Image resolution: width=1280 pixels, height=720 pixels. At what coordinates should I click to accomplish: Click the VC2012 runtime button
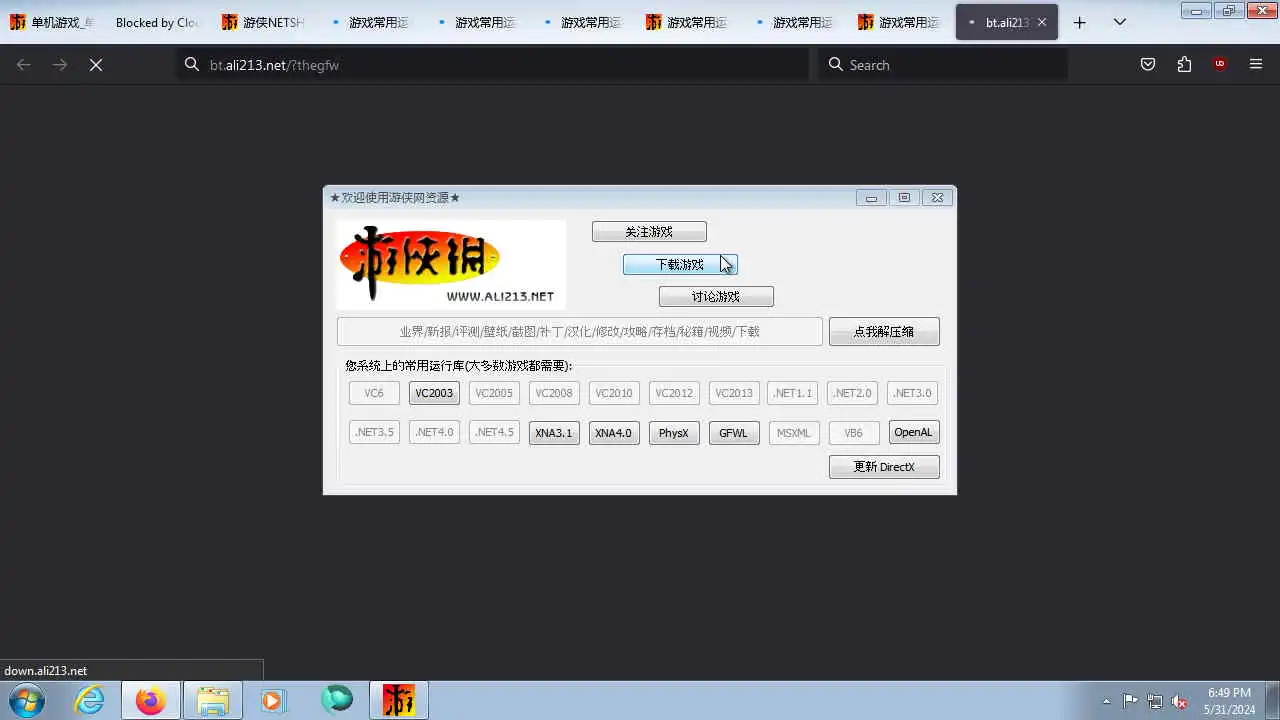(x=674, y=393)
